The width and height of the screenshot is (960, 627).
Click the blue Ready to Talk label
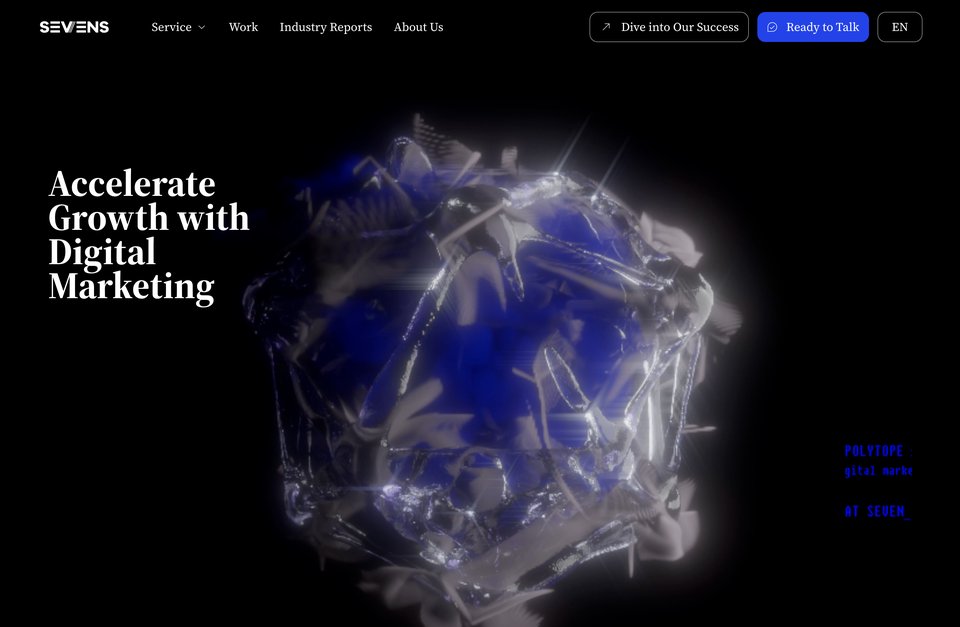[822, 27]
